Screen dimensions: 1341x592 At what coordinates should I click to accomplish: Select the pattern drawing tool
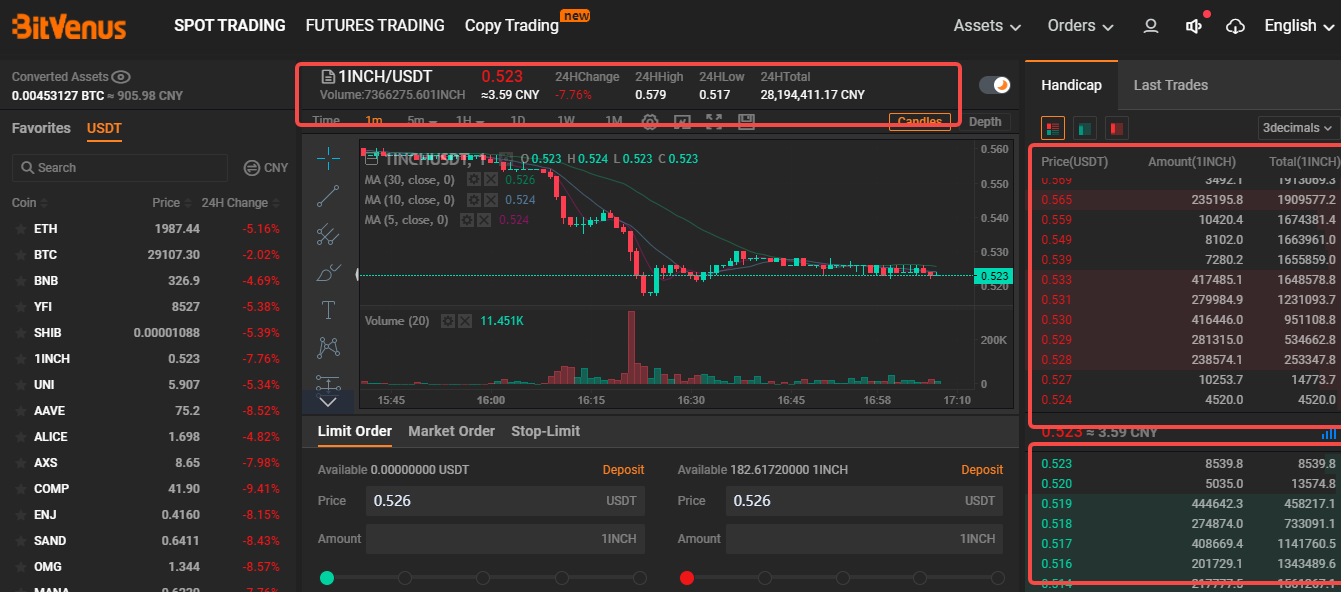pos(328,348)
